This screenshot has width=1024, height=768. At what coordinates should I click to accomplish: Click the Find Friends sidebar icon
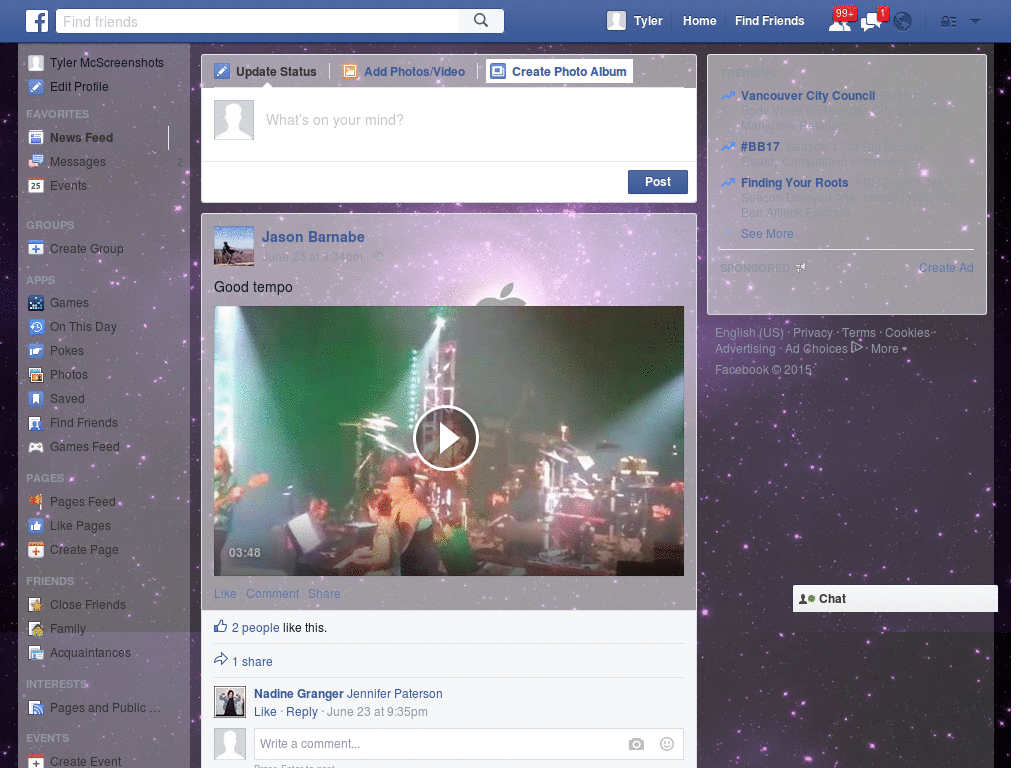[x=36, y=423]
